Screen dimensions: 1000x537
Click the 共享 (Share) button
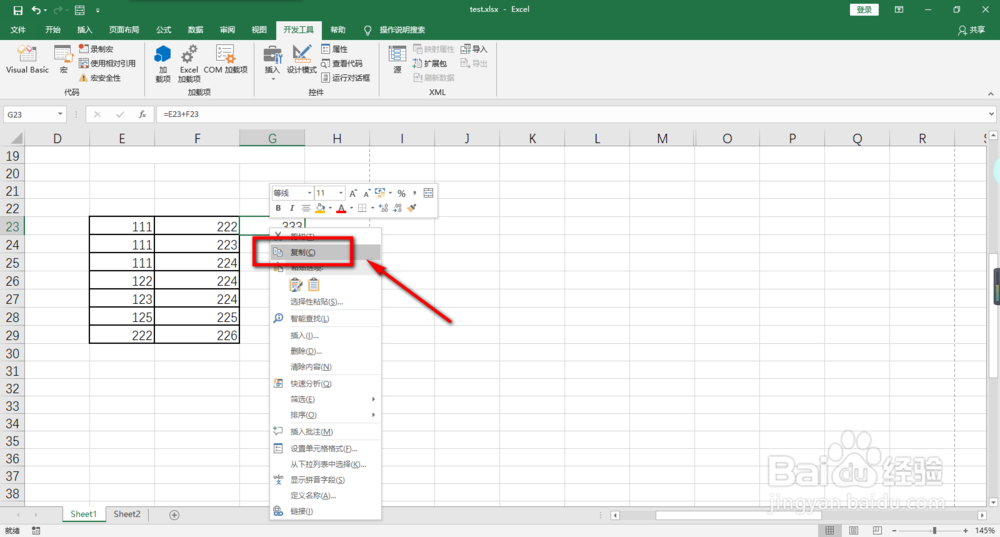(x=971, y=30)
